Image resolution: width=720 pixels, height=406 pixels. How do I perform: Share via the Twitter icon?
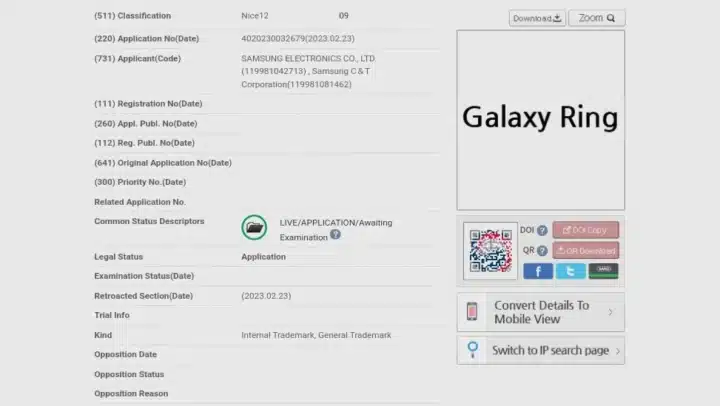tap(570, 271)
